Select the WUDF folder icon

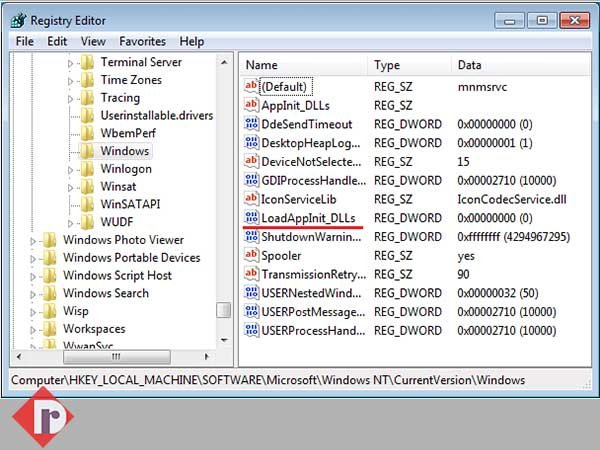point(87,222)
